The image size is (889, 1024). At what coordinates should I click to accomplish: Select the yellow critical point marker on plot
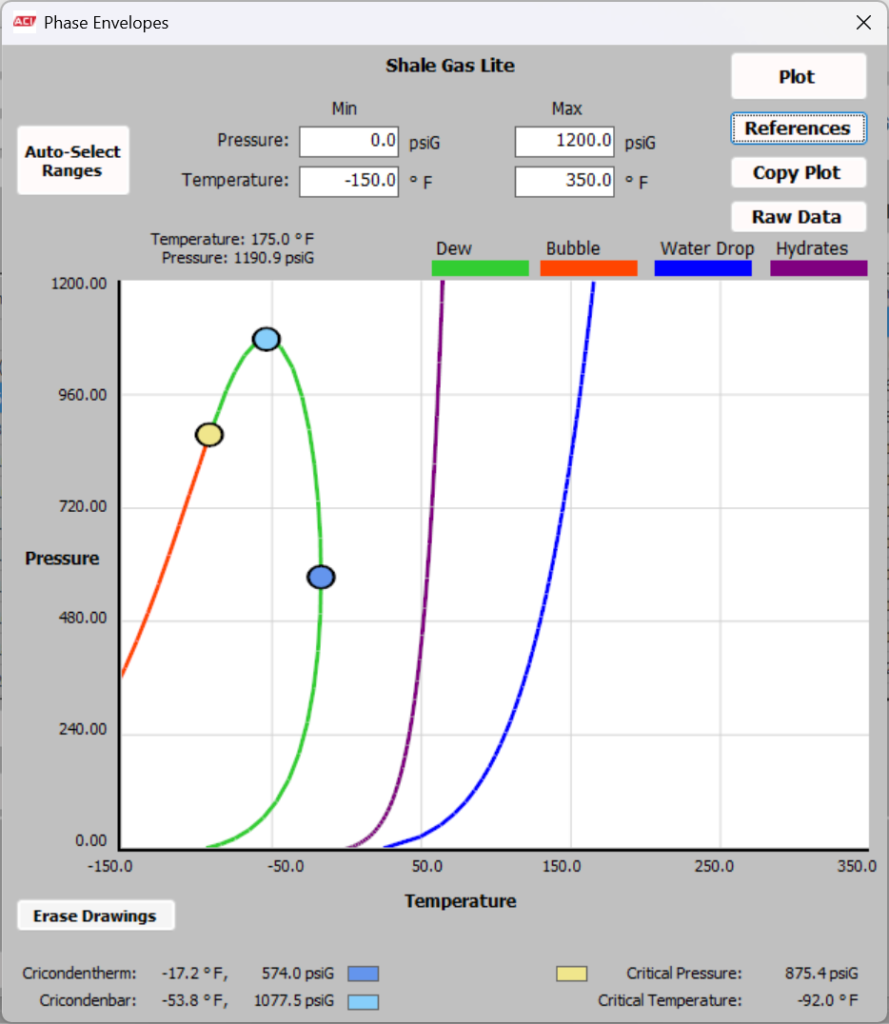(x=209, y=435)
